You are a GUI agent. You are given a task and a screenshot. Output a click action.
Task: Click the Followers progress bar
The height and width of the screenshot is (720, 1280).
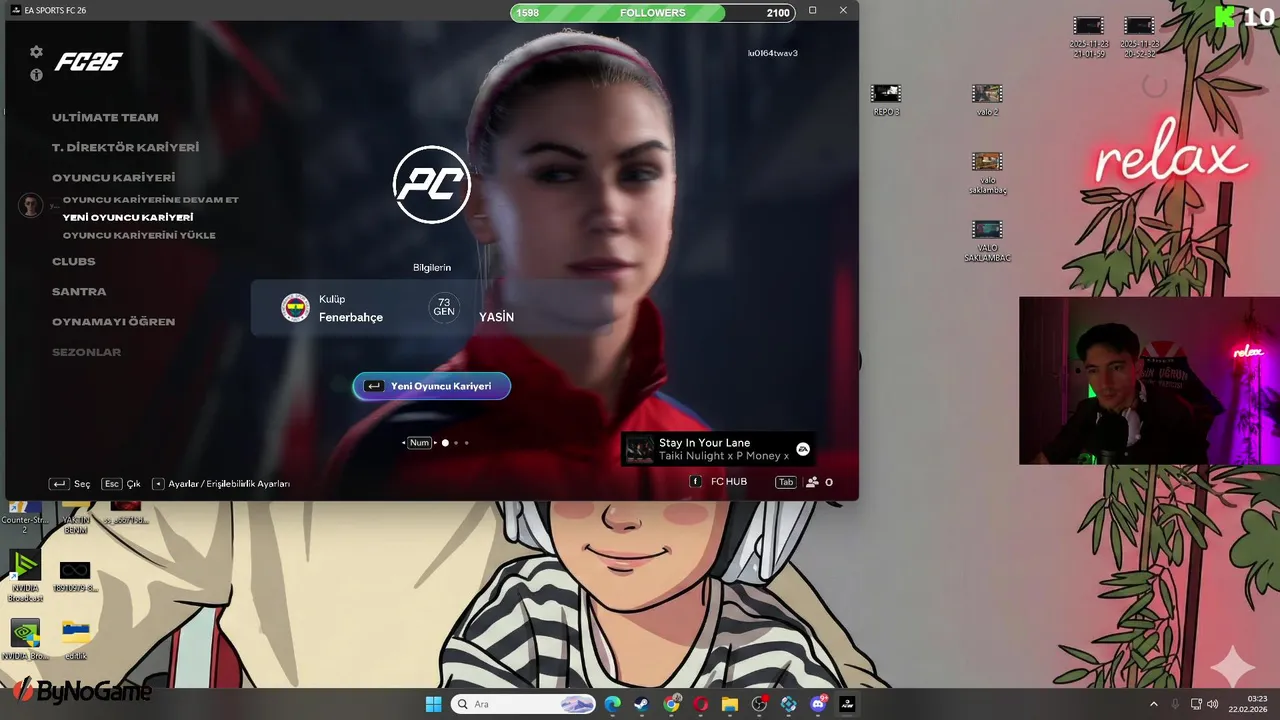653,13
